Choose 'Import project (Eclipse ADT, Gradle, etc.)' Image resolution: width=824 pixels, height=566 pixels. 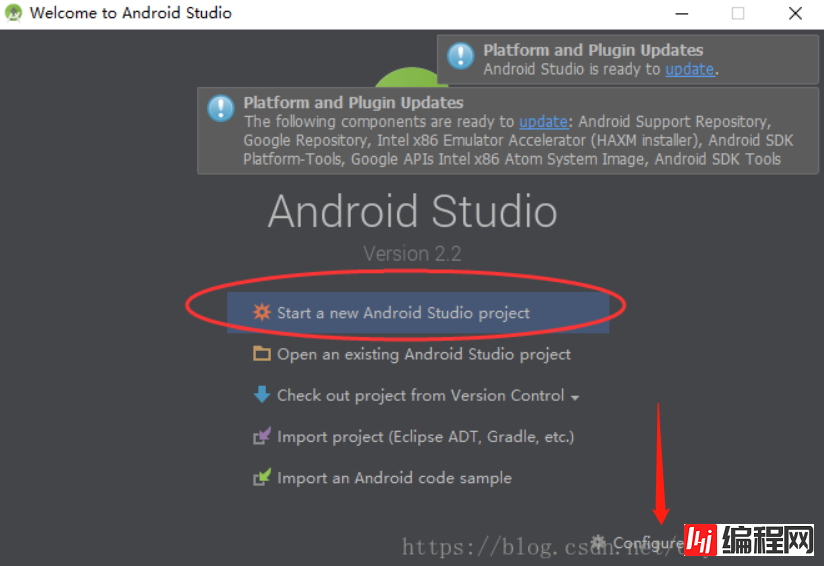click(x=425, y=437)
